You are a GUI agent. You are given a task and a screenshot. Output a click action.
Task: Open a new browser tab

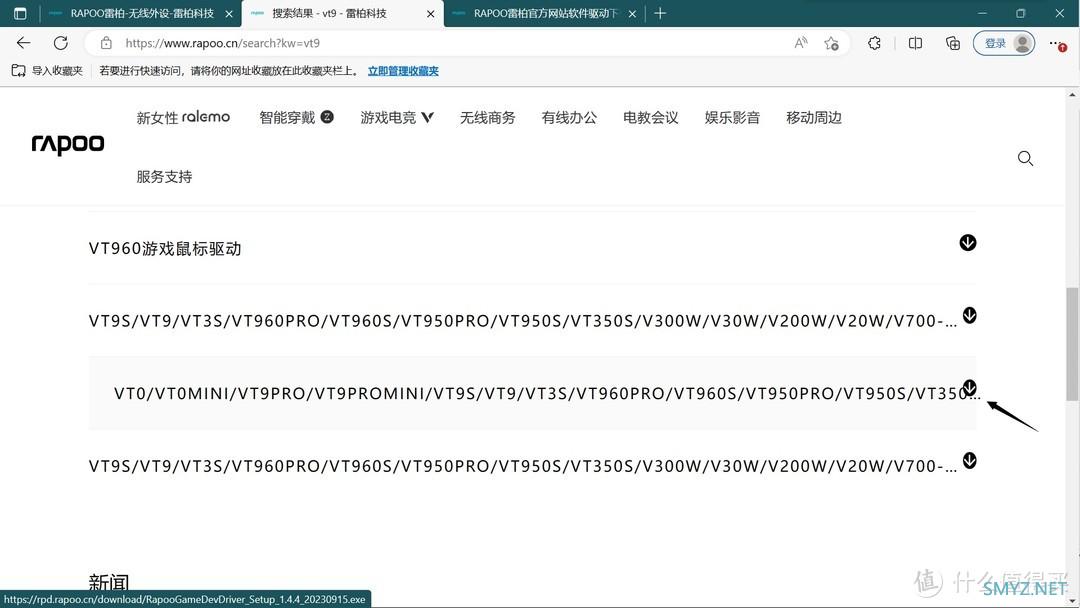coord(660,13)
